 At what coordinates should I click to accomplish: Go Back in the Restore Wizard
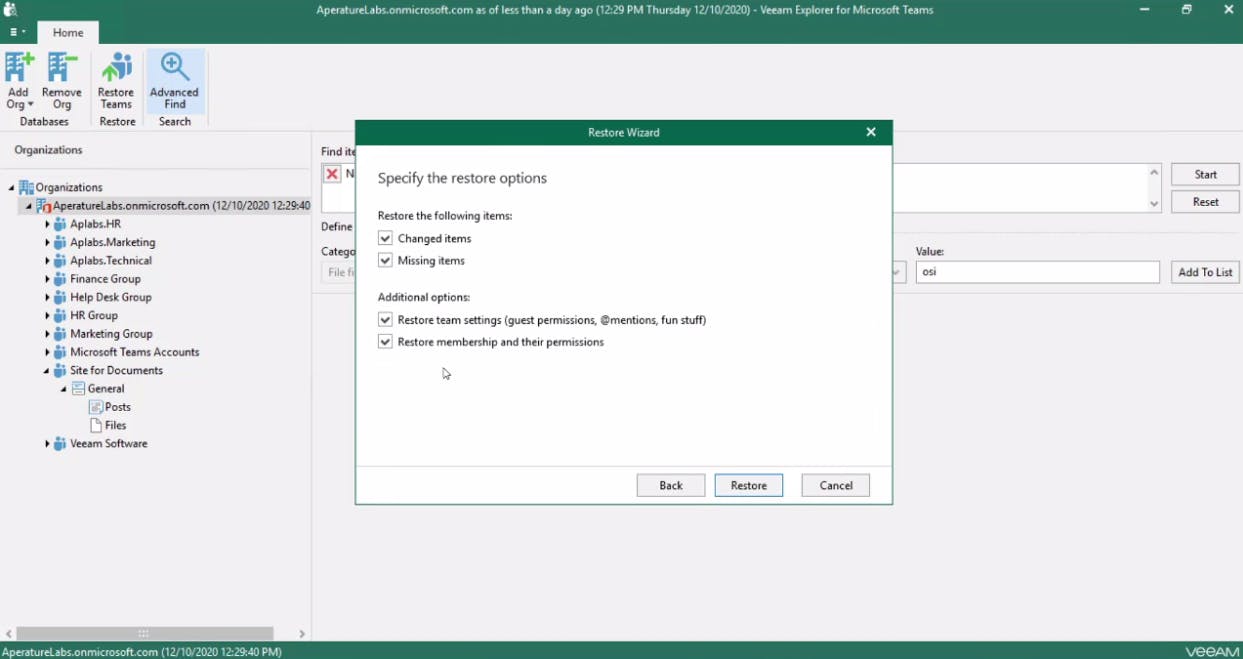coord(671,485)
